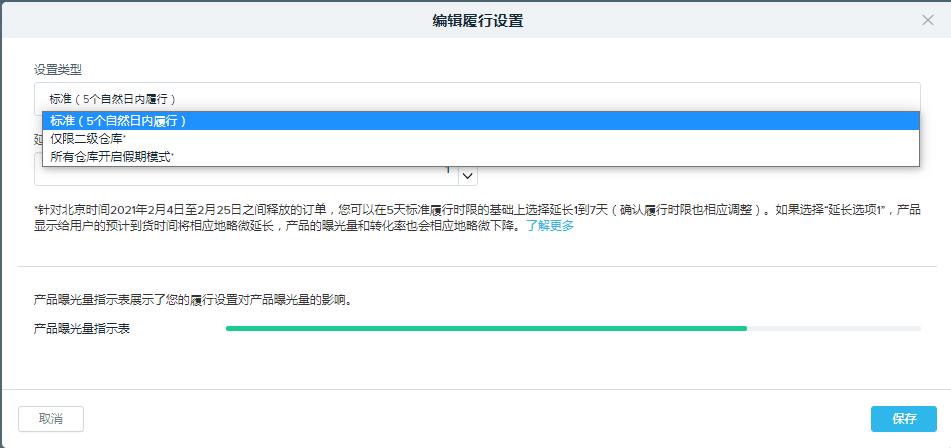951x448 pixels.
Task: Click the dialog title 编辑履行设置
Action: (x=476, y=20)
